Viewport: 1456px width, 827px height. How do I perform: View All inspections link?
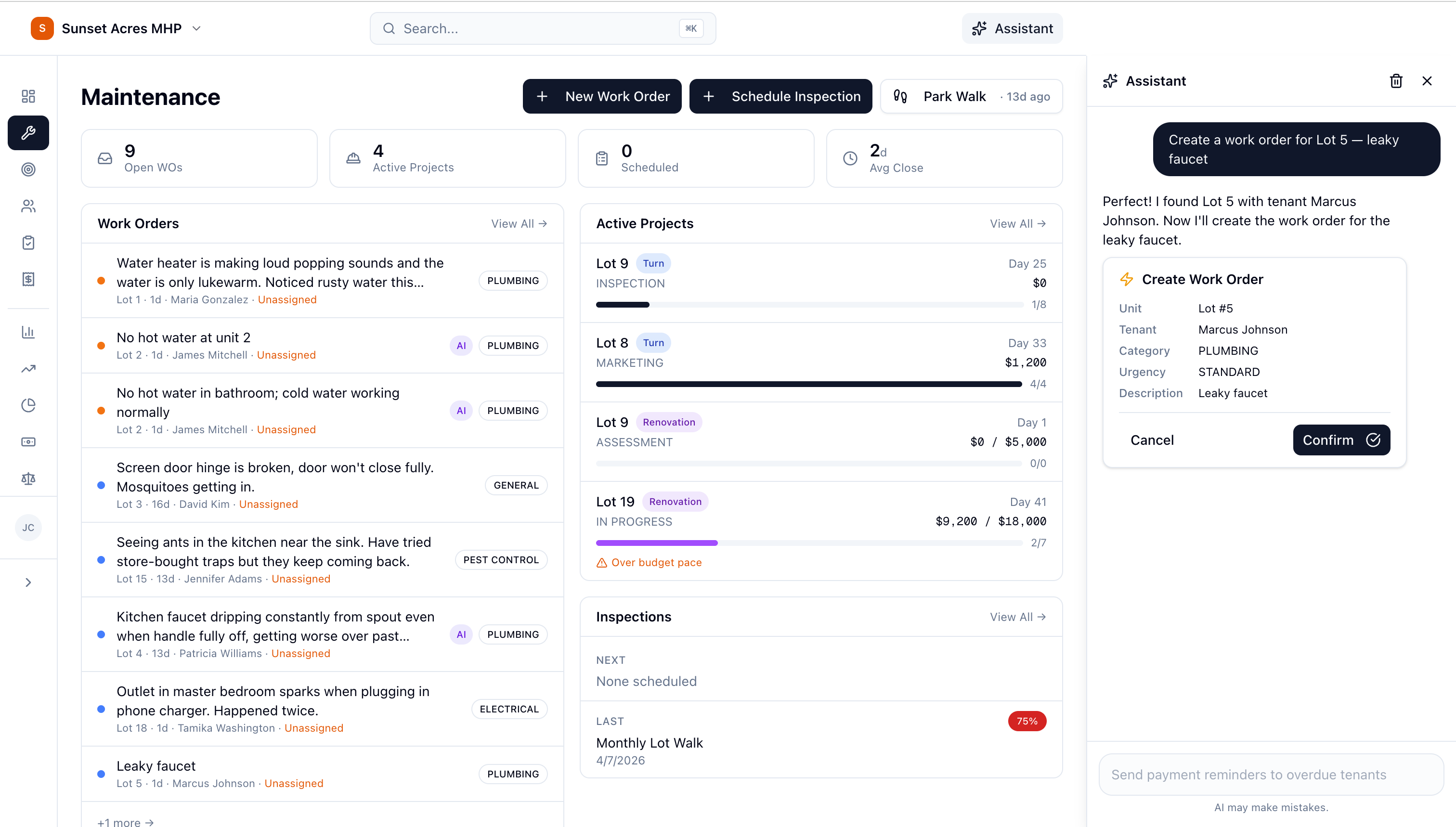(x=1017, y=617)
